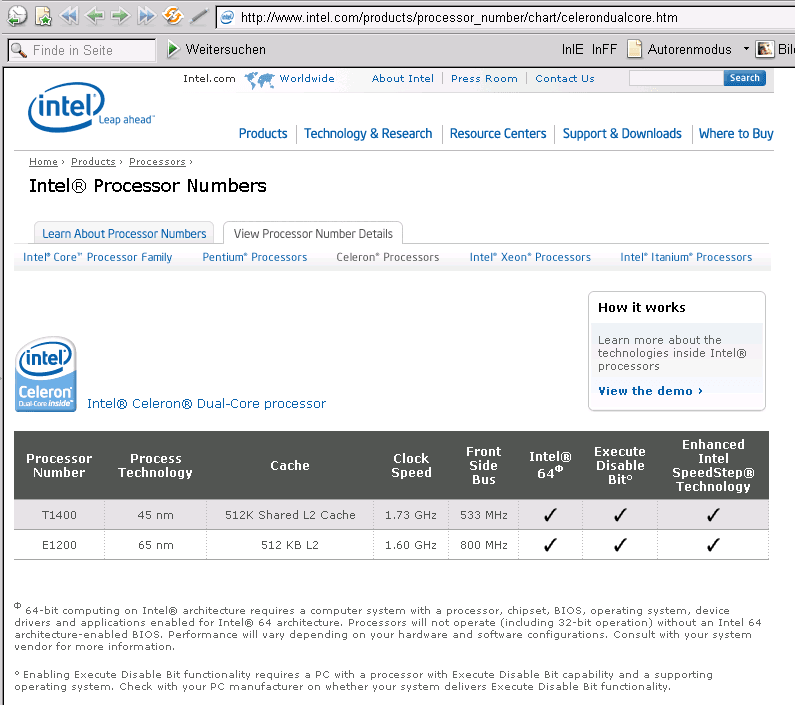Viewport: 795px width, 705px height.
Task: Open the Worldwide link
Action: click(x=307, y=79)
